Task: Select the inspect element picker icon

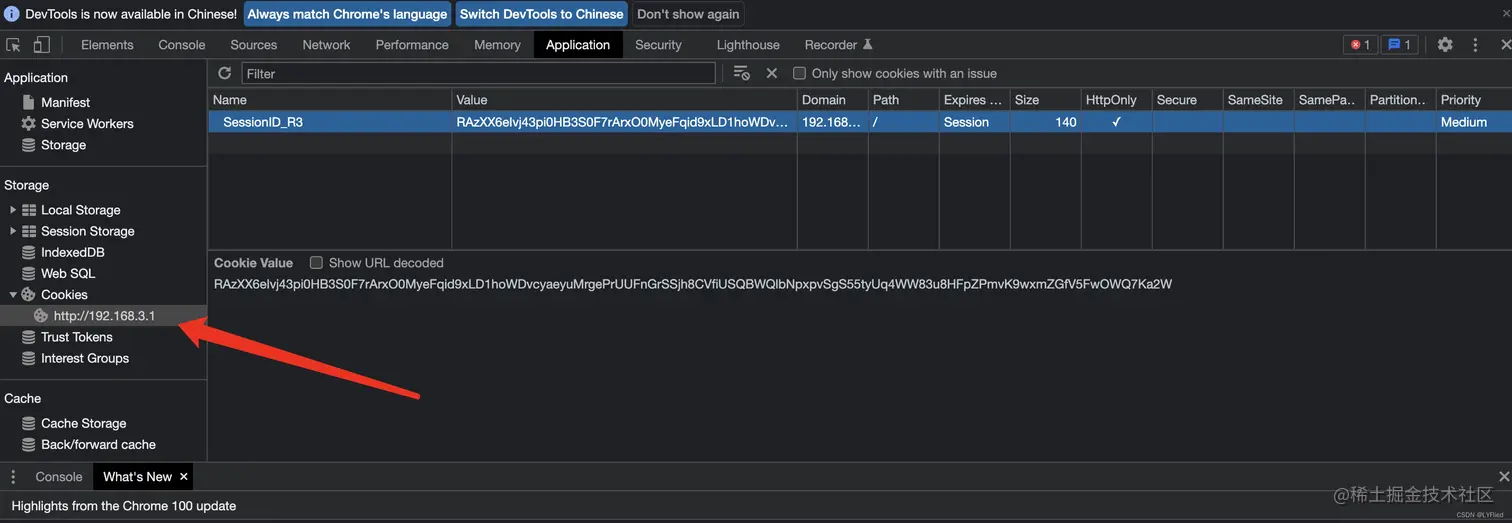Action: coord(14,45)
